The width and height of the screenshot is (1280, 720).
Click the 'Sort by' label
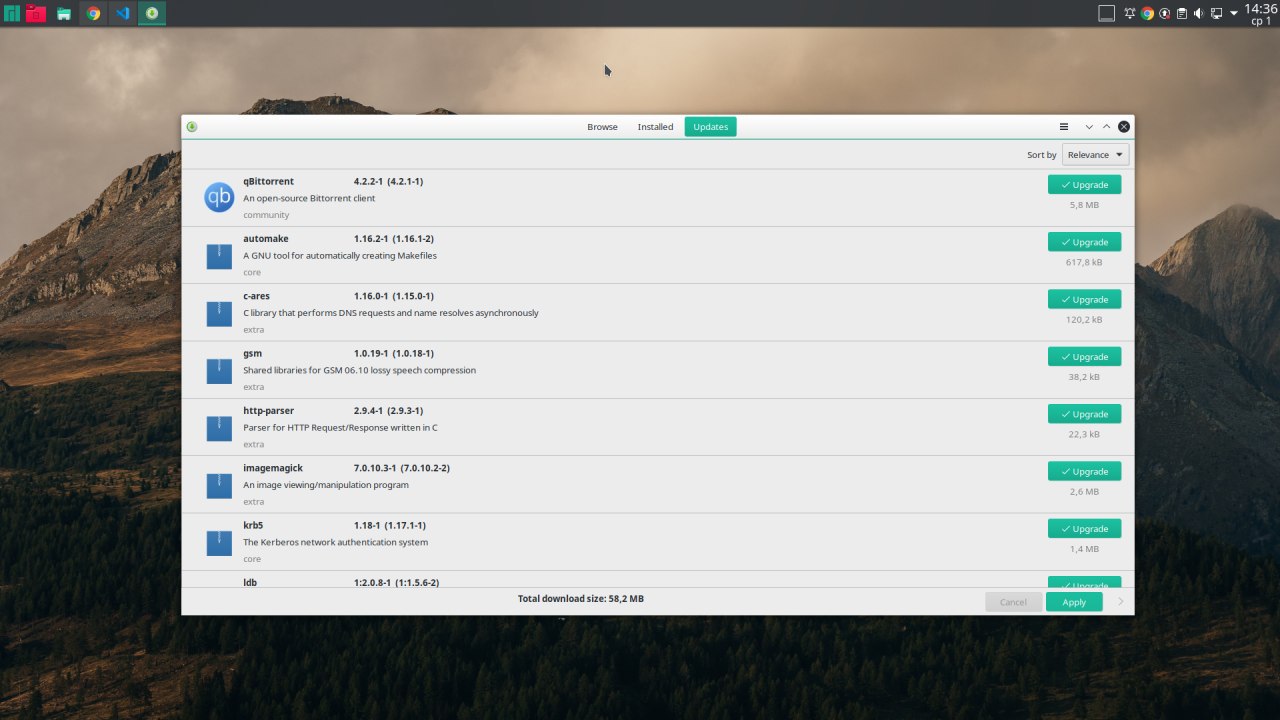(1041, 155)
